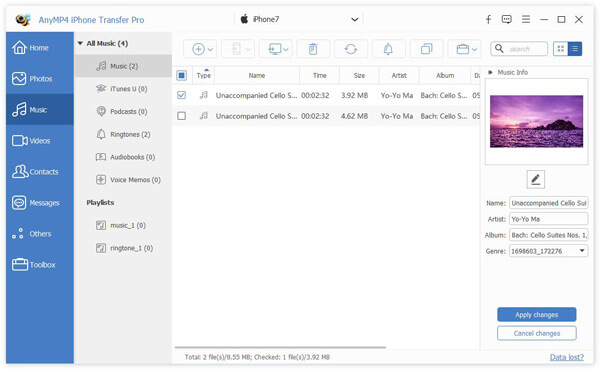Screen dimensions: 600x370
Task: Sort by the Type column
Action: (204, 75)
